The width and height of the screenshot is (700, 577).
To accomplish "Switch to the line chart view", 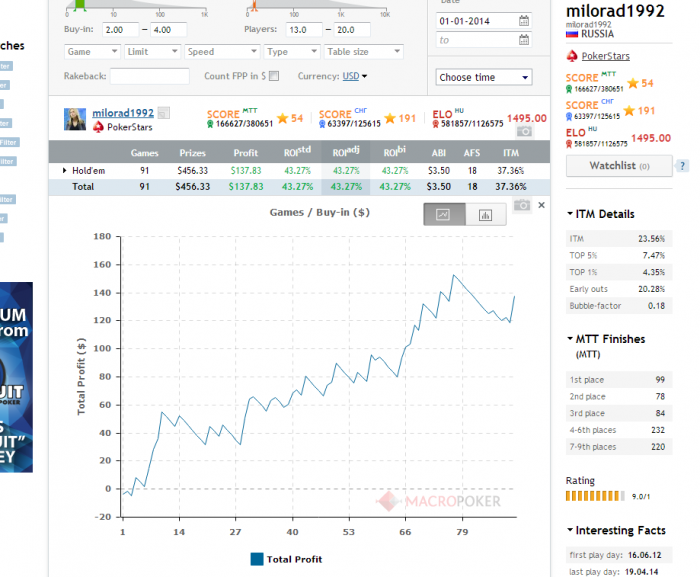I will click(444, 214).
